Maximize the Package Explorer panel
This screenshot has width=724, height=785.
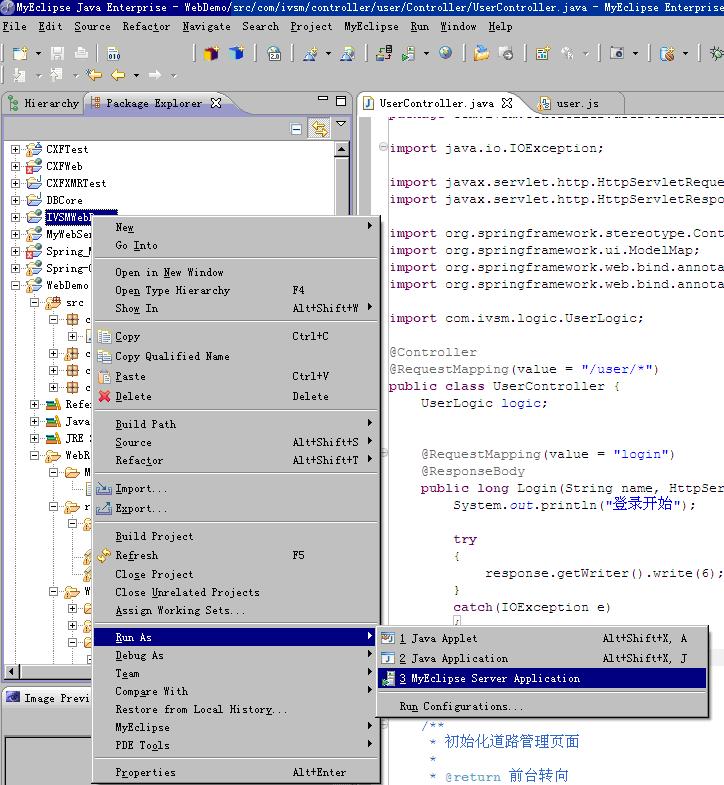341,101
